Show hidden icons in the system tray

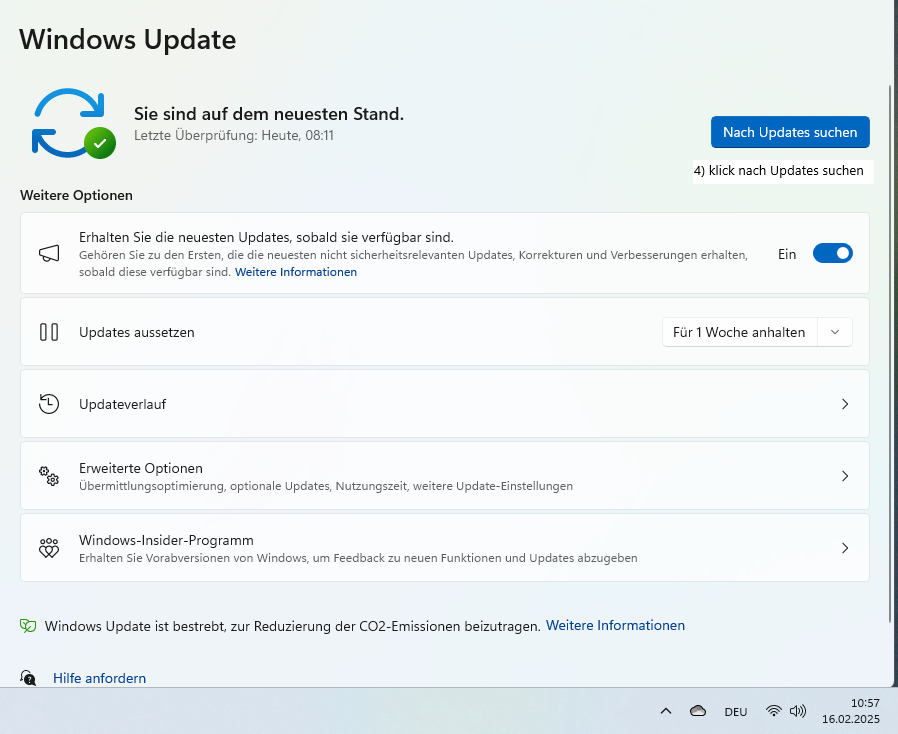pos(665,711)
